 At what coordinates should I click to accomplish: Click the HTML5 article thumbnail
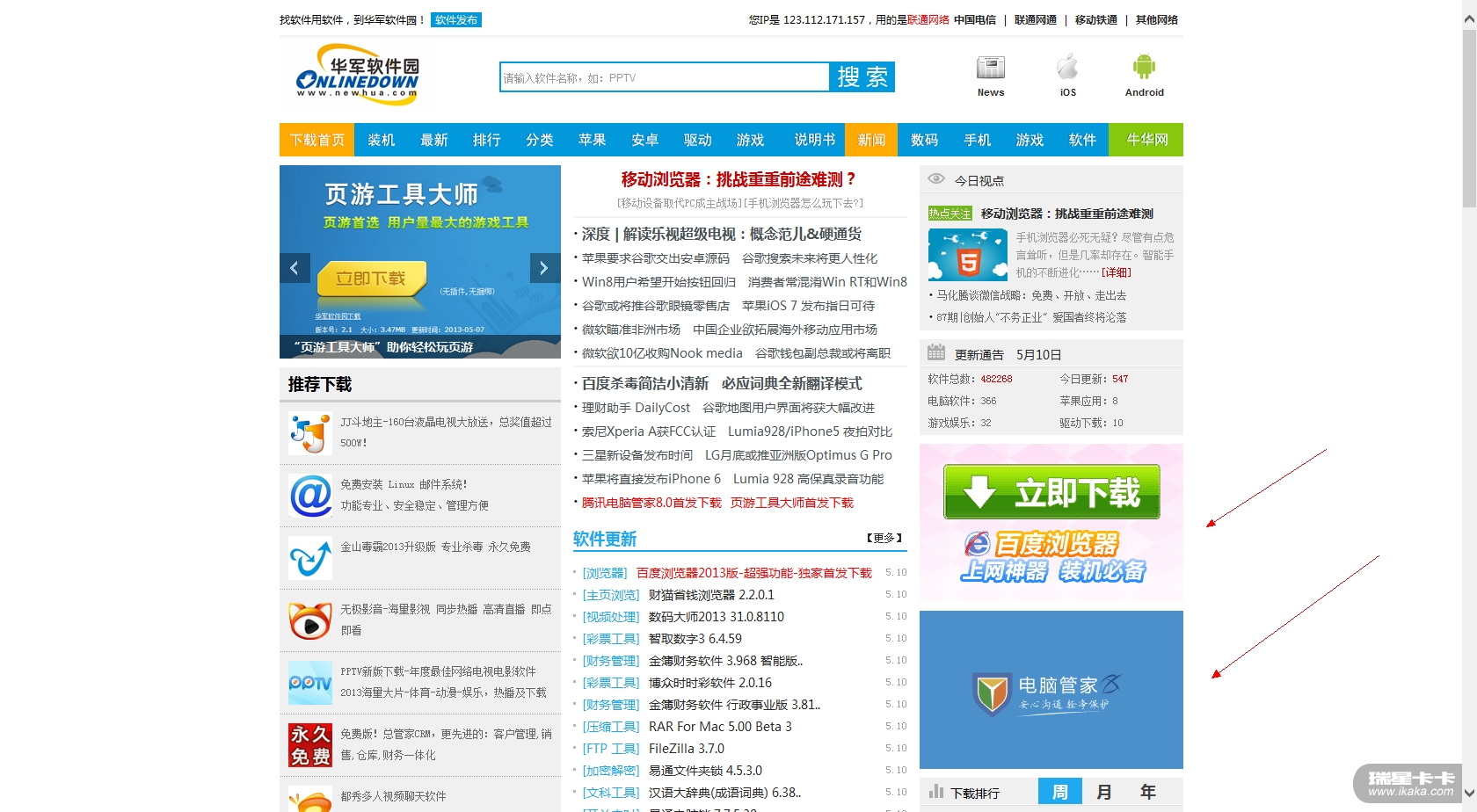pos(968,255)
